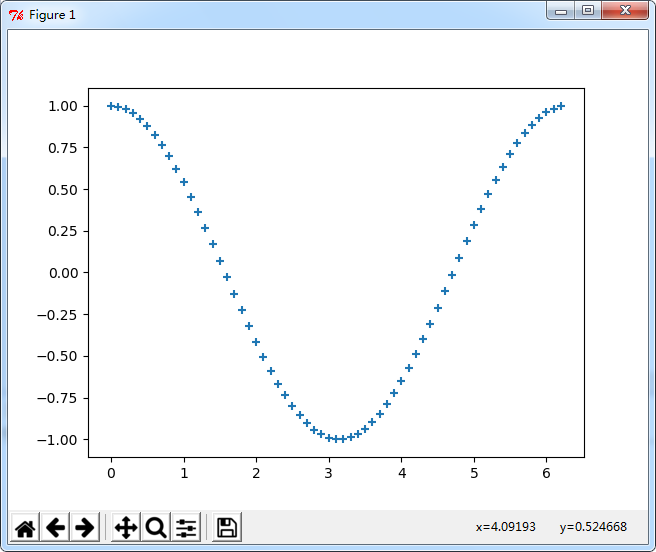This screenshot has width=656, height=552.
Task: Click the y-axis tick label 0.75
Action: tap(63, 148)
